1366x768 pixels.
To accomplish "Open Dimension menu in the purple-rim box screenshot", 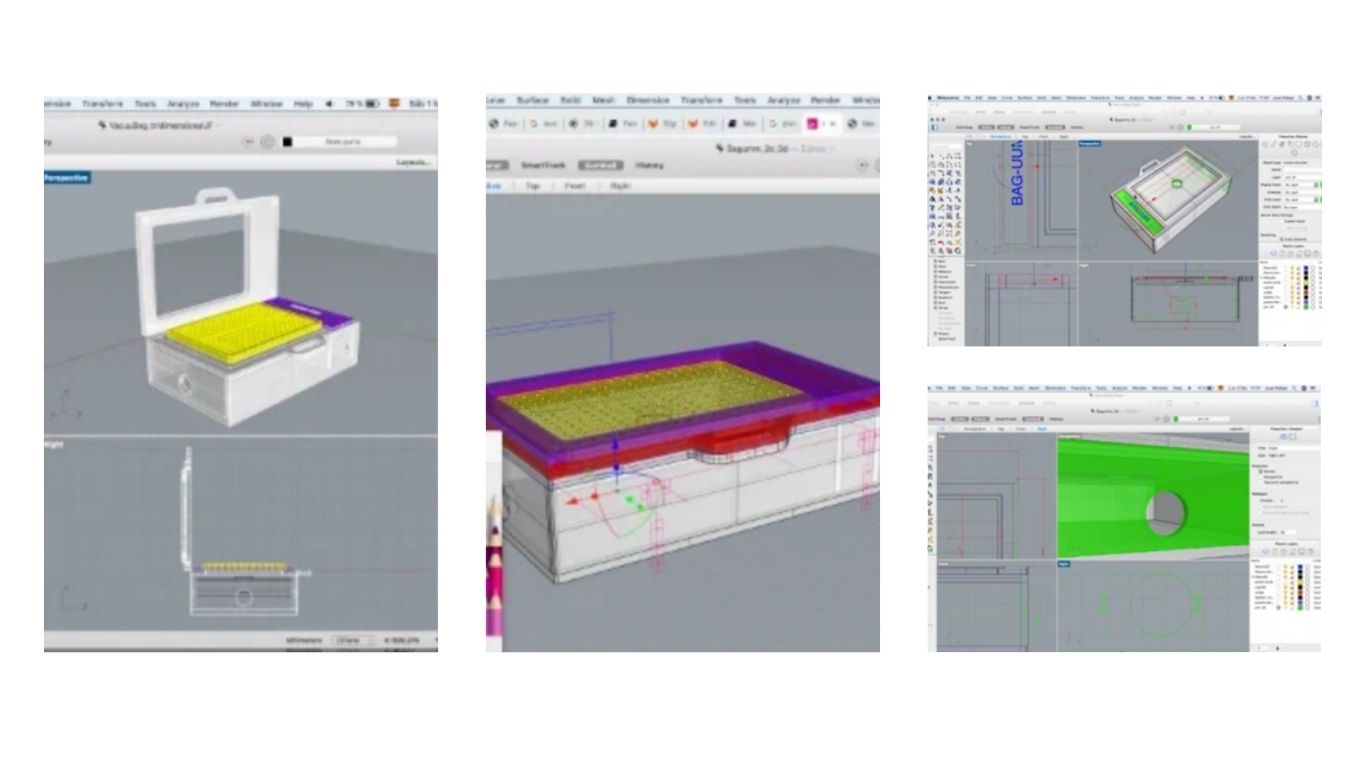I will (x=648, y=100).
